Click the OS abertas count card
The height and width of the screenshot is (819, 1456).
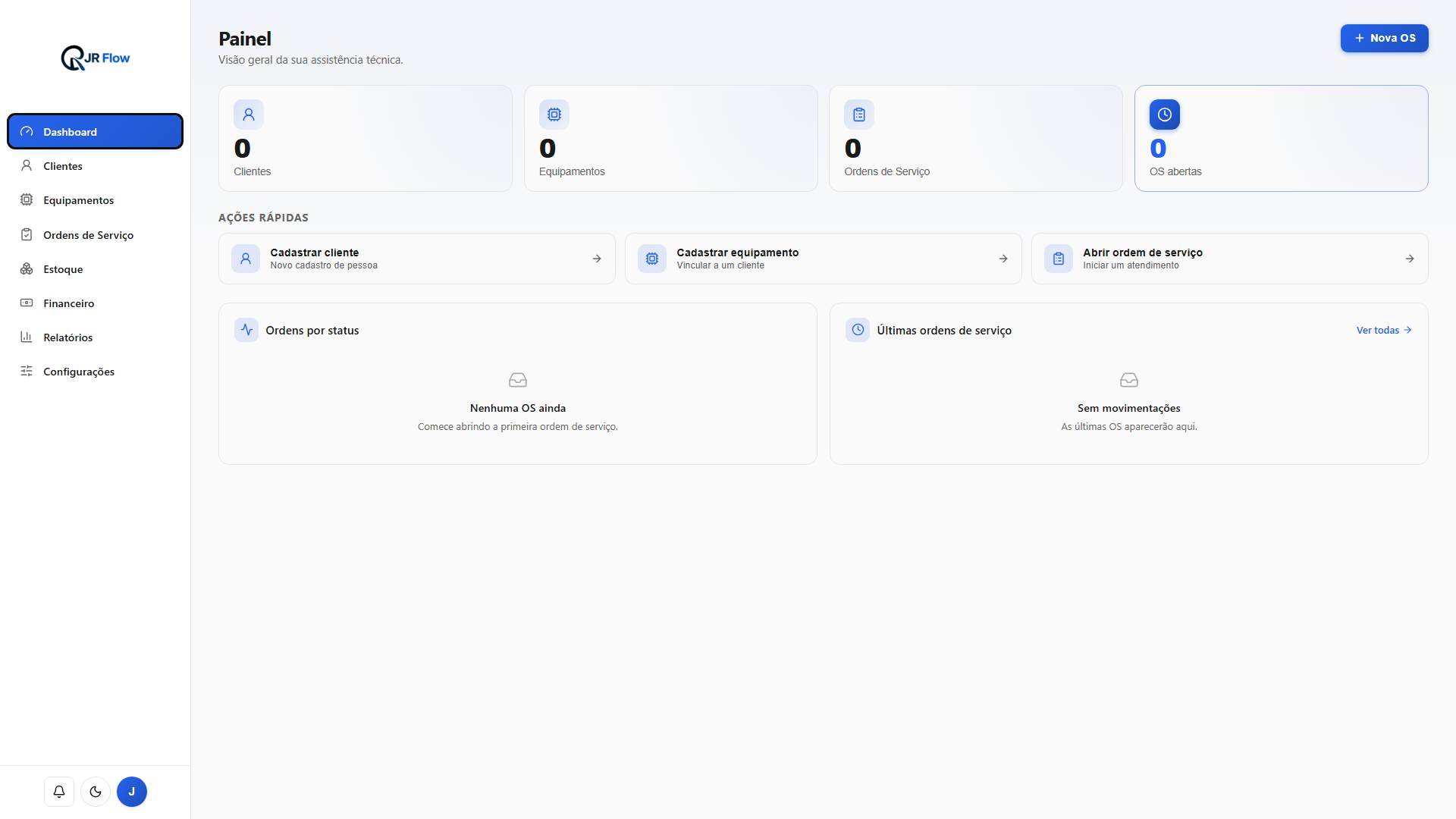click(1281, 138)
